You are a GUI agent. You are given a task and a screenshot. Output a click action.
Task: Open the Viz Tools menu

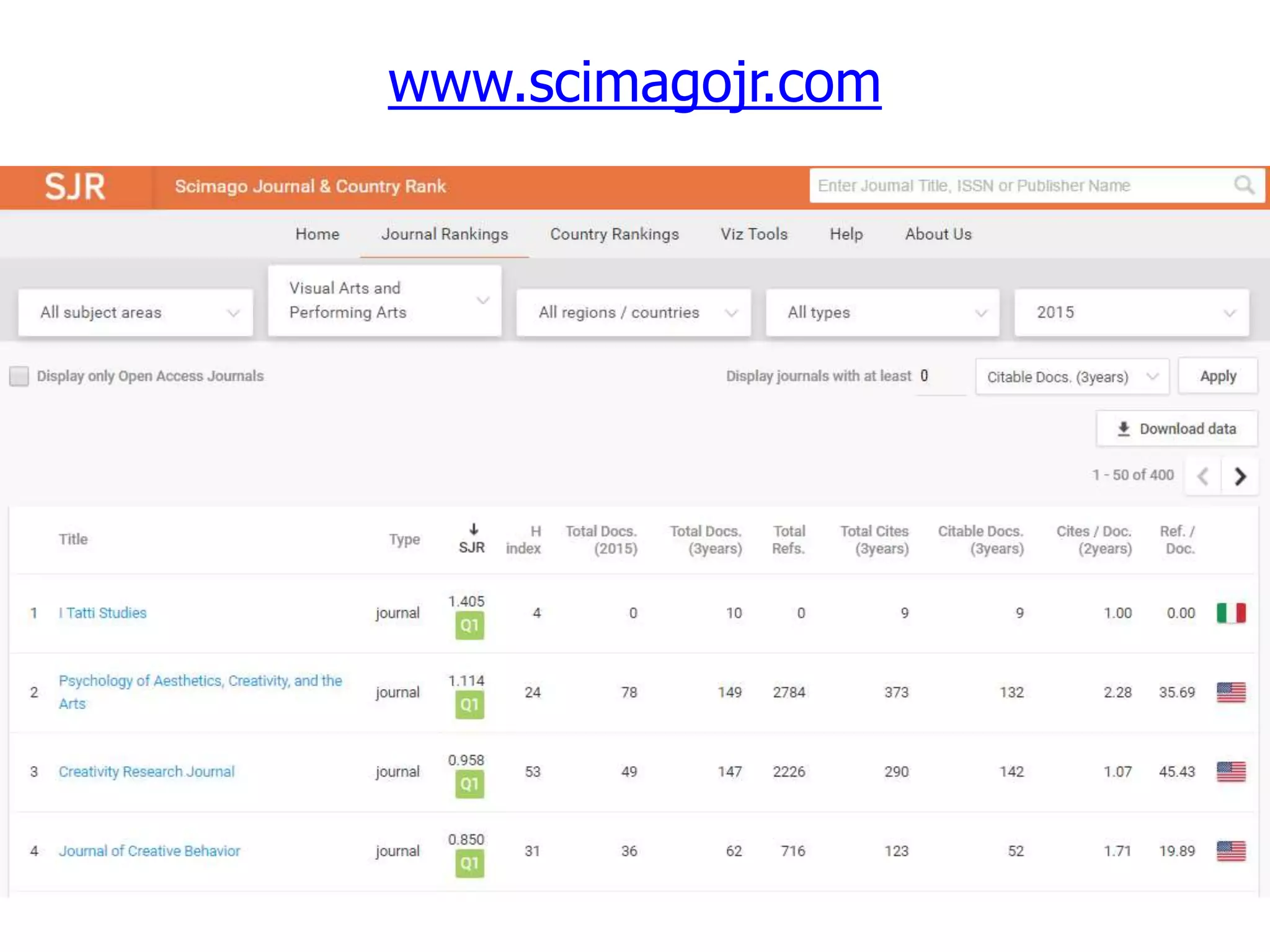(x=754, y=234)
